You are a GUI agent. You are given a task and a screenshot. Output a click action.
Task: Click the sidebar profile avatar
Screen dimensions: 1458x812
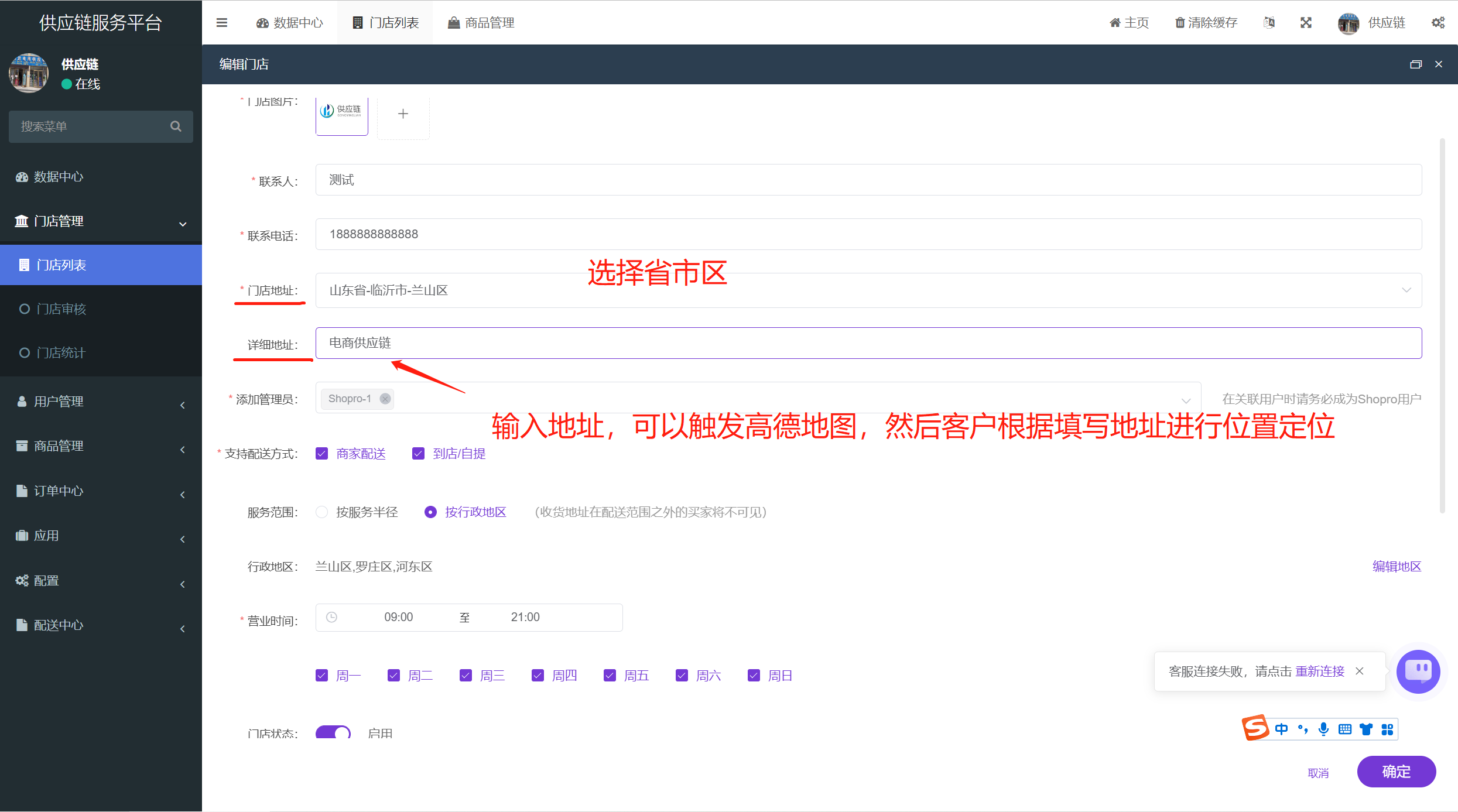coord(28,73)
